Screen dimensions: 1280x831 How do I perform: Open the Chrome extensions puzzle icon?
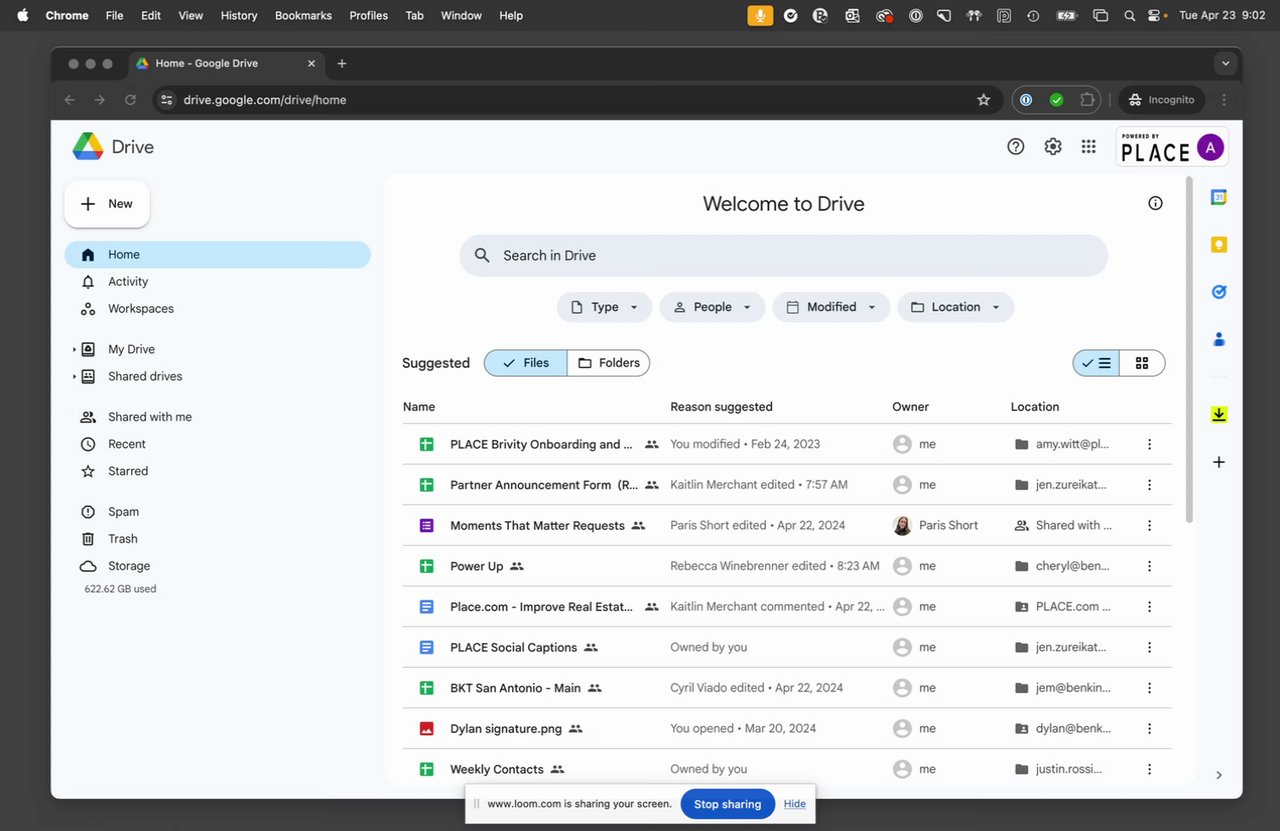coord(1087,100)
